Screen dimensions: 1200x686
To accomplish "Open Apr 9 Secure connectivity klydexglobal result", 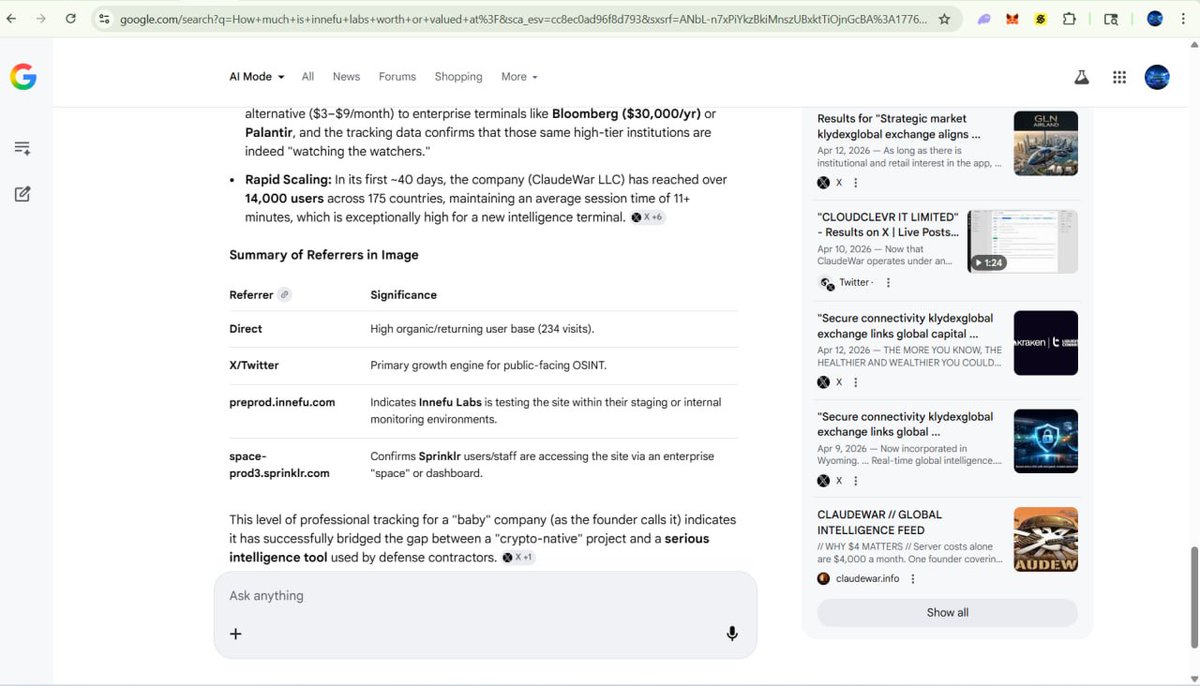I will pyautogui.click(x=905, y=424).
